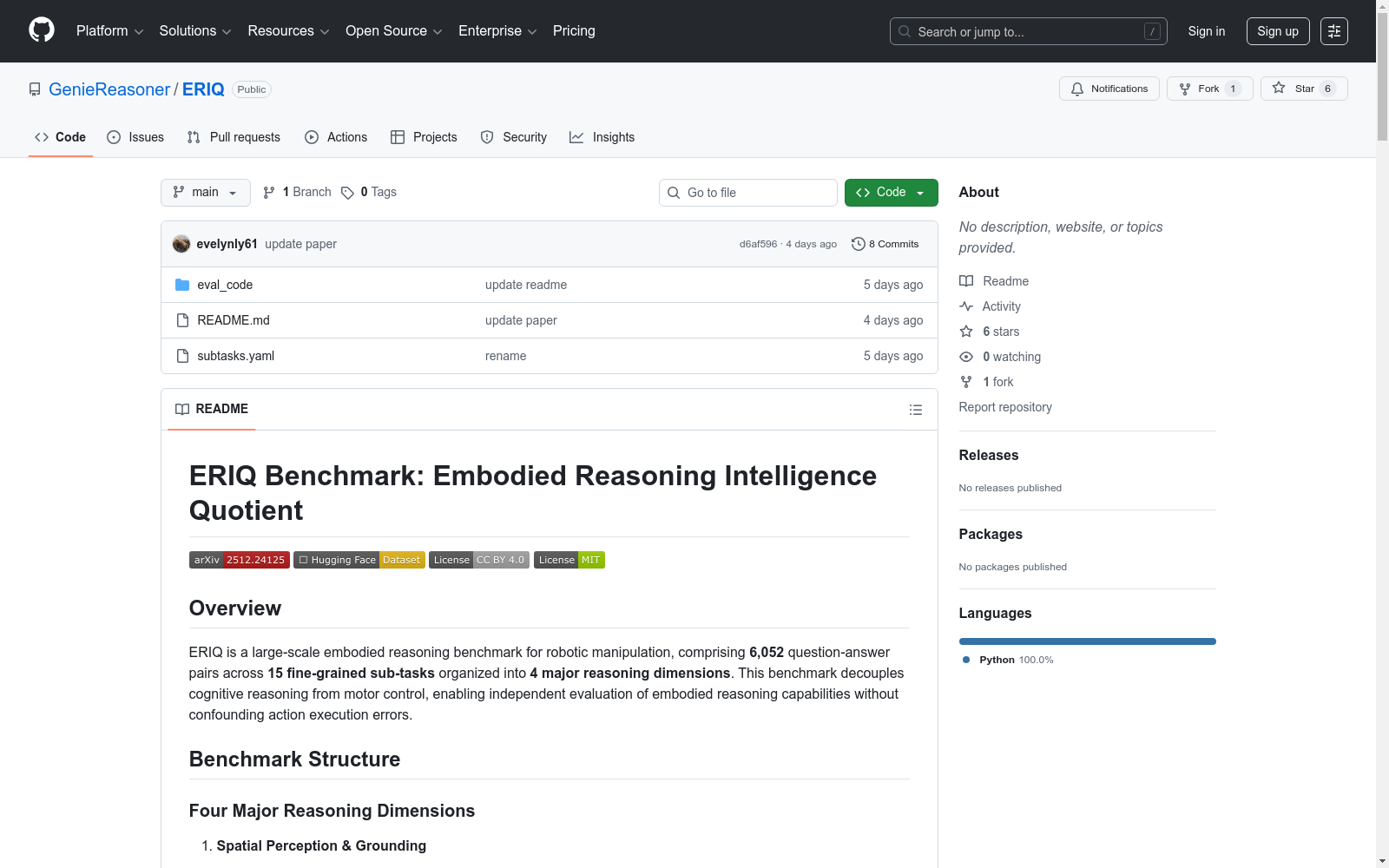The image size is (1389, 868).
Task: Click the Search or jump to field
Action: coord(1029,31)
